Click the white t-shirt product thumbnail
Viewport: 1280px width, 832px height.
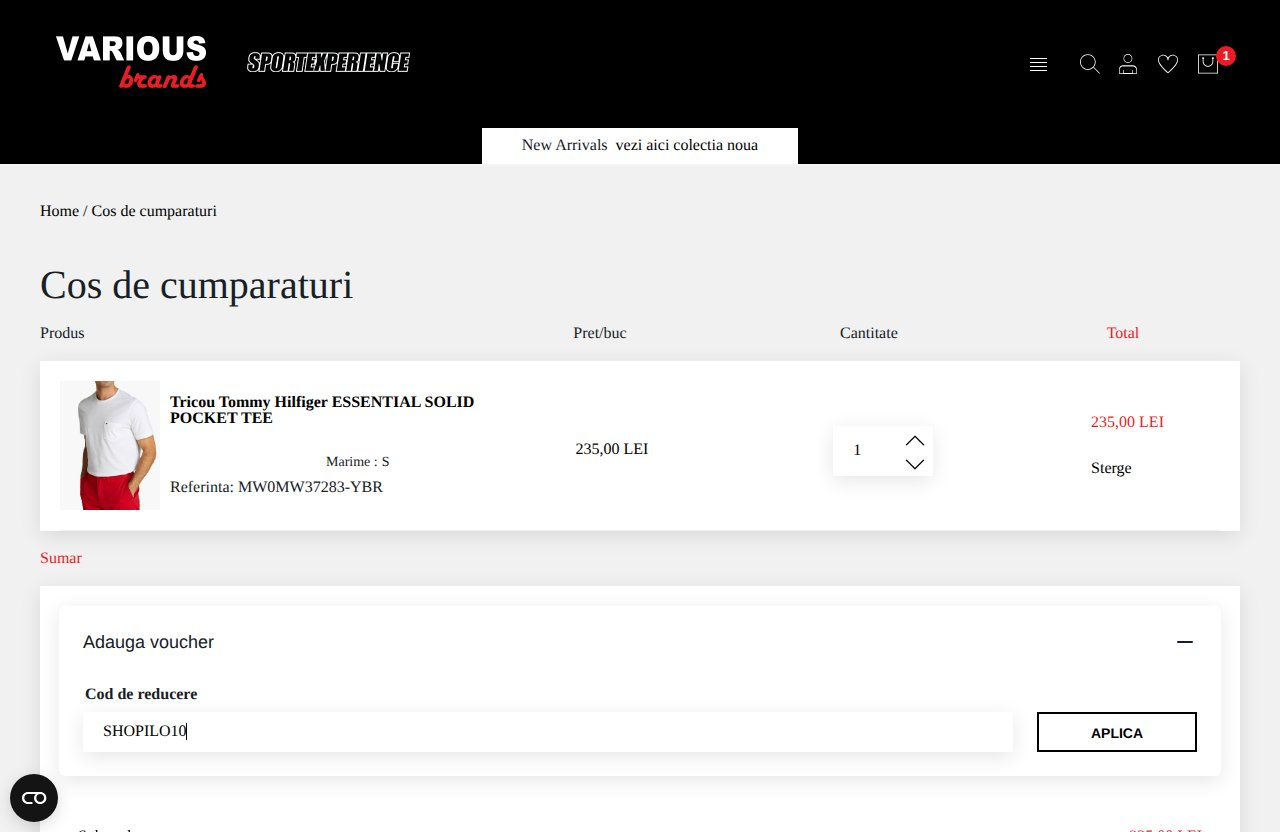pyautogui.click(x=110, y=445)
